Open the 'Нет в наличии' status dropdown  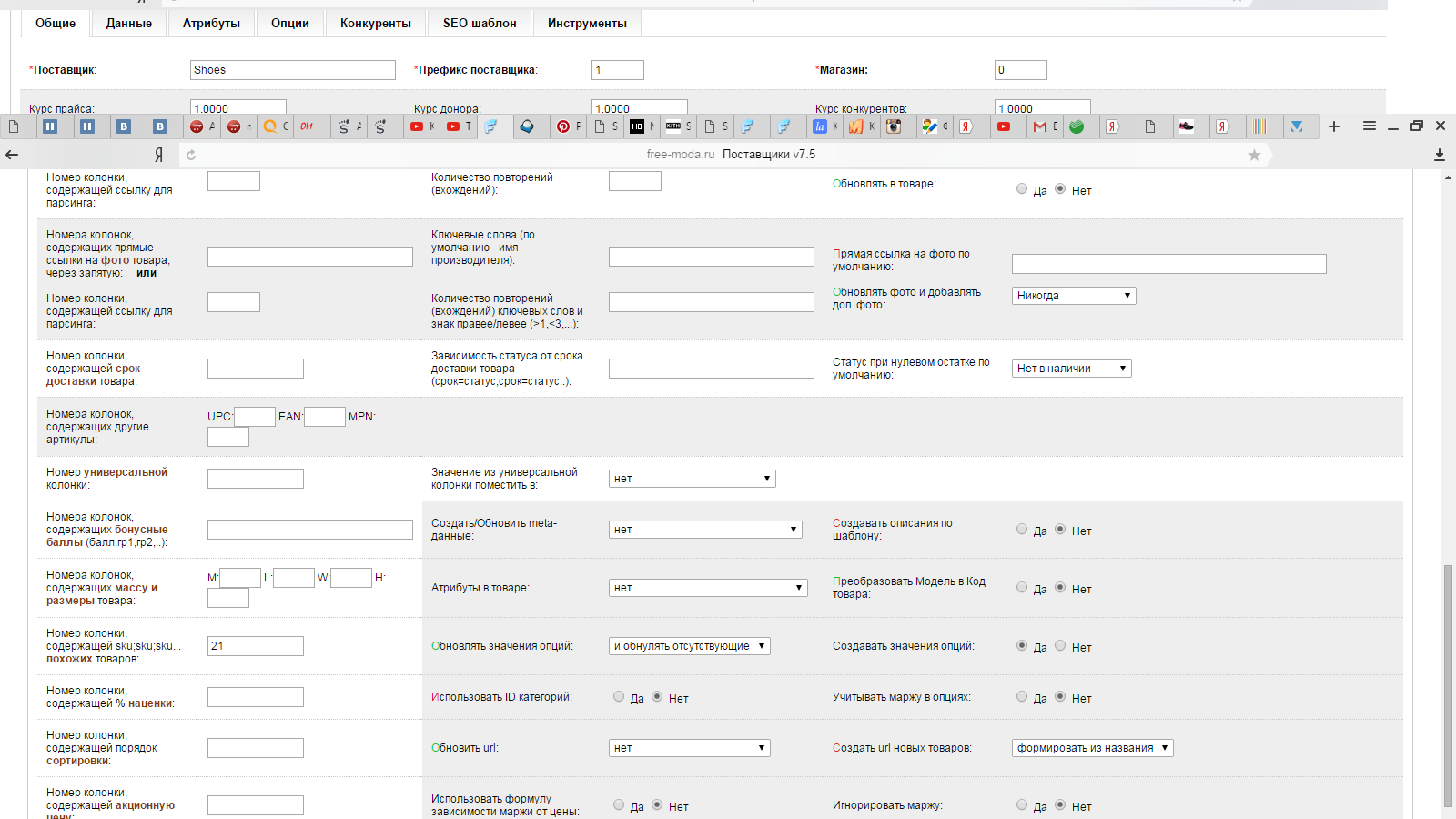[x=1071, y=369]
